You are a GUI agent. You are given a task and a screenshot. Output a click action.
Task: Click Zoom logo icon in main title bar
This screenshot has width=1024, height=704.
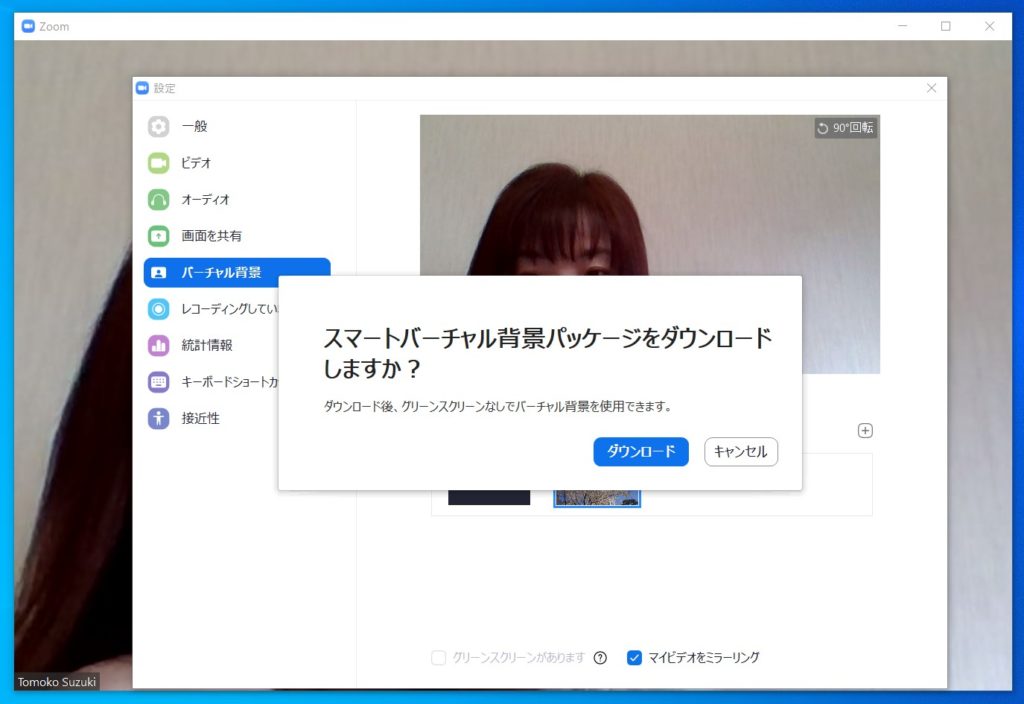(x=28, y=26)
